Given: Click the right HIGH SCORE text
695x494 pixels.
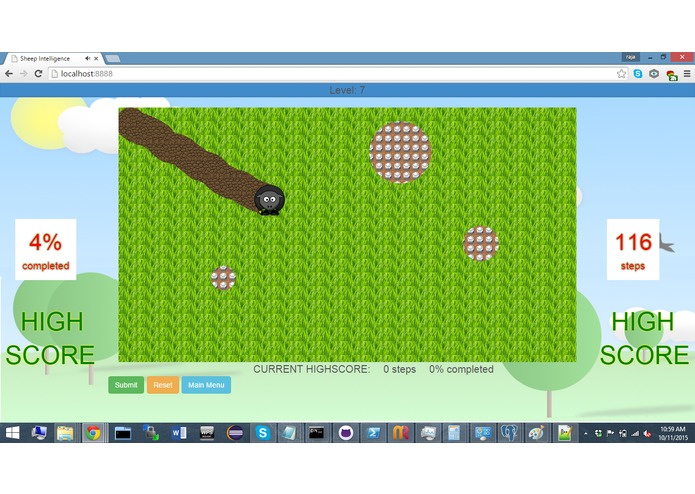Looking at the screenshot, I should point(644,338).
